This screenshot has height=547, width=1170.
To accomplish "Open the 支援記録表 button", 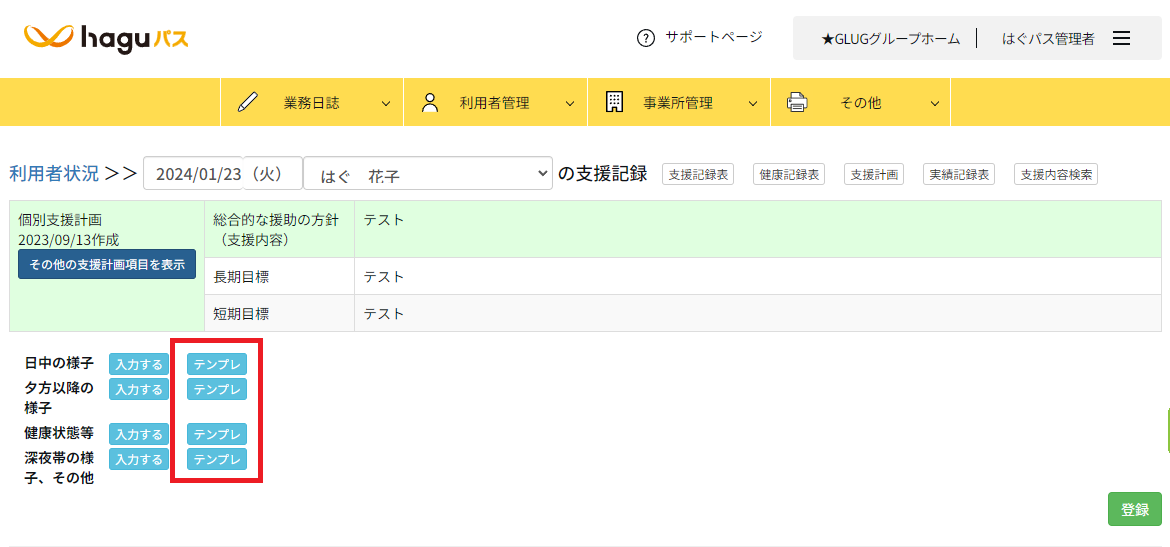I will pyautogui.click(x=697, y=174).
